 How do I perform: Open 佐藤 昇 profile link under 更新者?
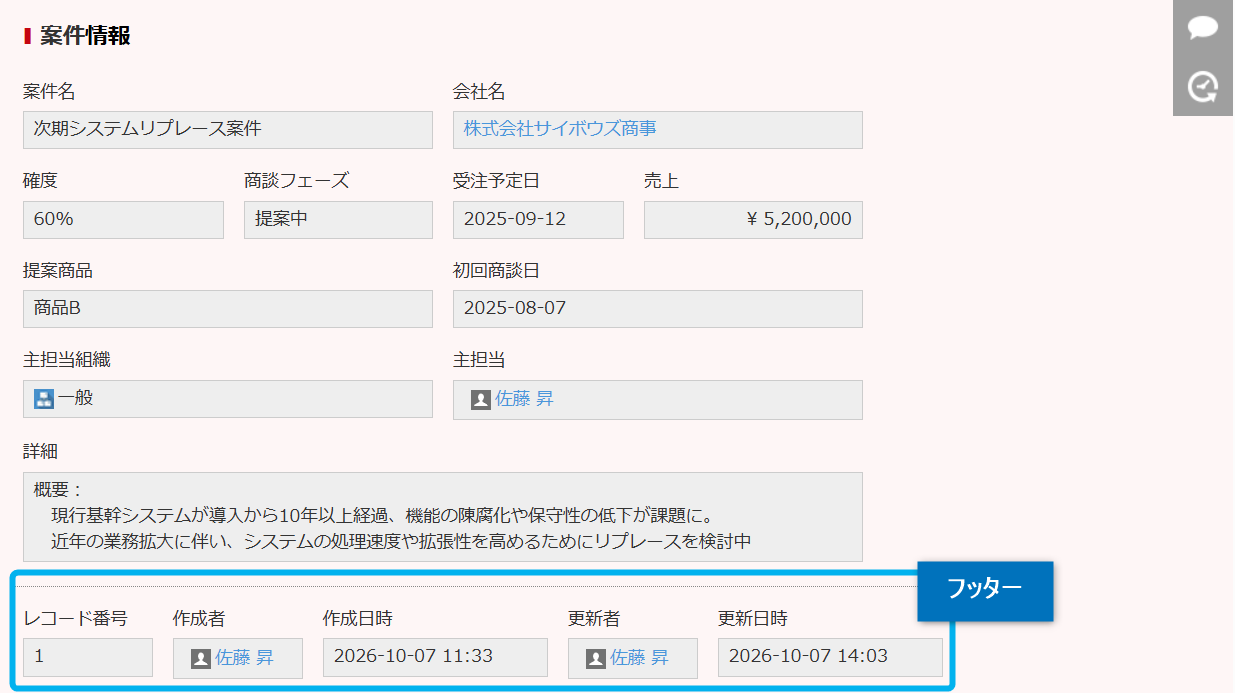pyautogui.click(x=639, y=658)
